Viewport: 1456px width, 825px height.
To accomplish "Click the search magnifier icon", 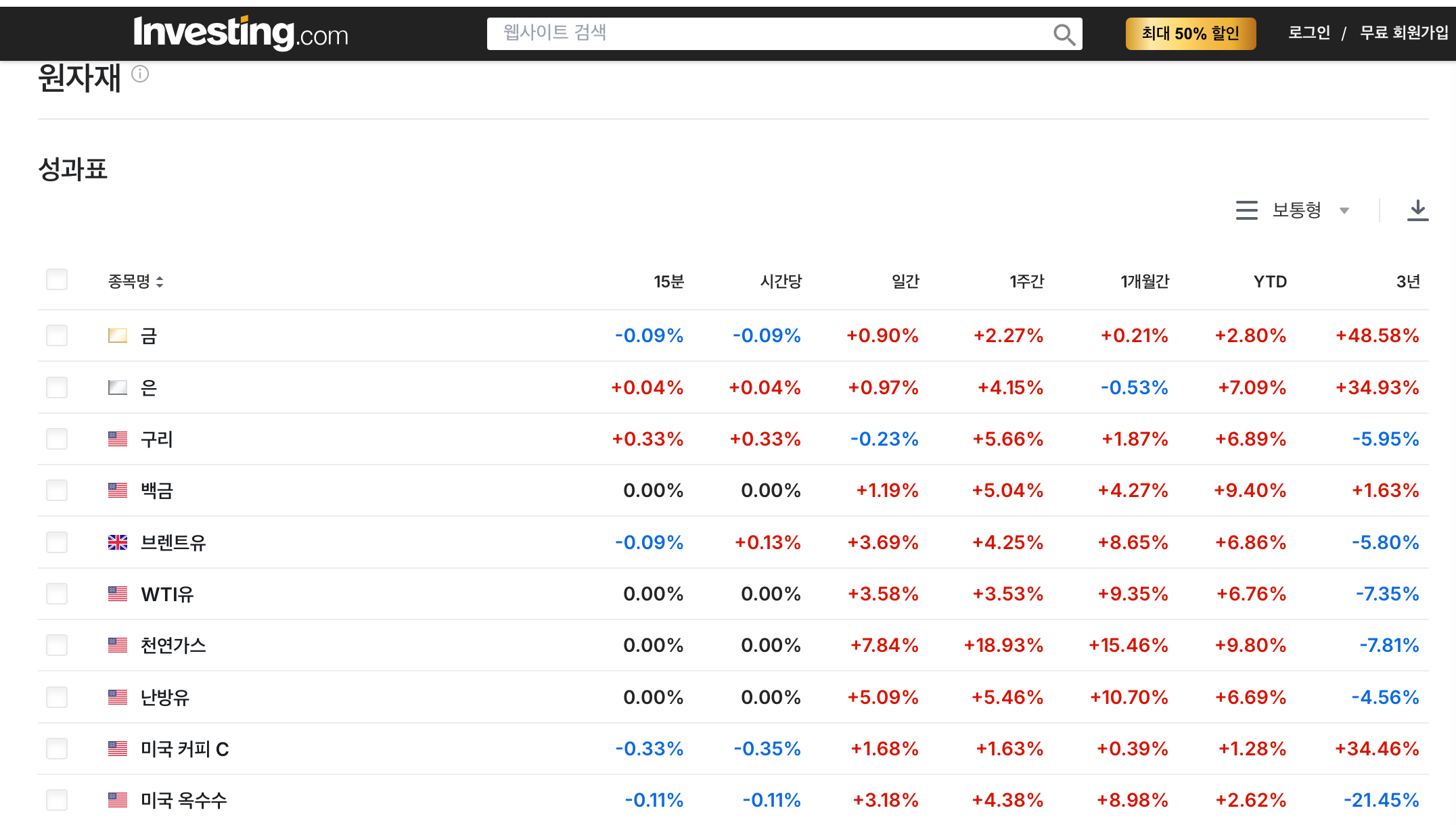I will tap(1064, 34).
